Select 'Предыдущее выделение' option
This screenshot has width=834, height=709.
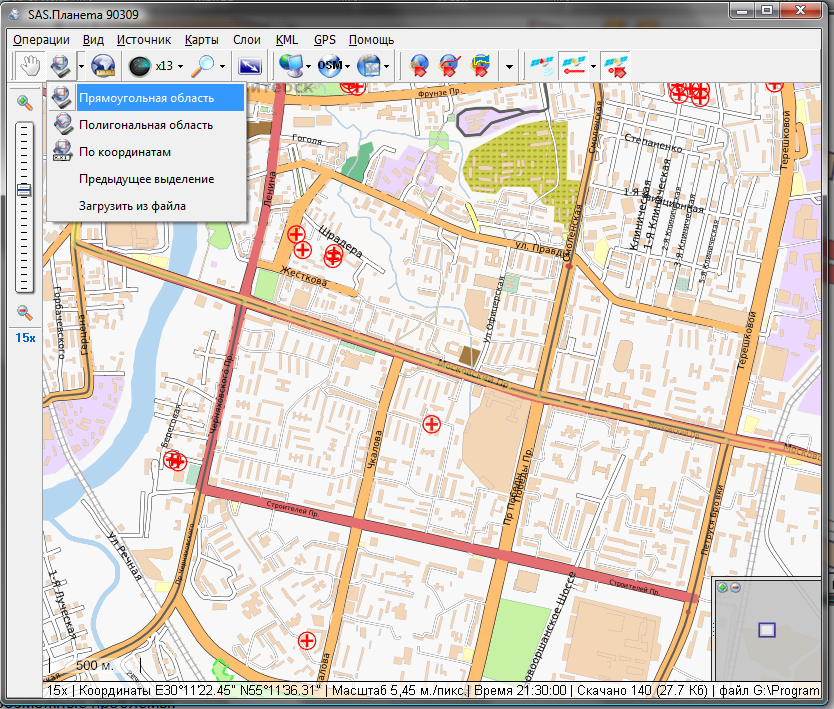click(x=146, y=179)
